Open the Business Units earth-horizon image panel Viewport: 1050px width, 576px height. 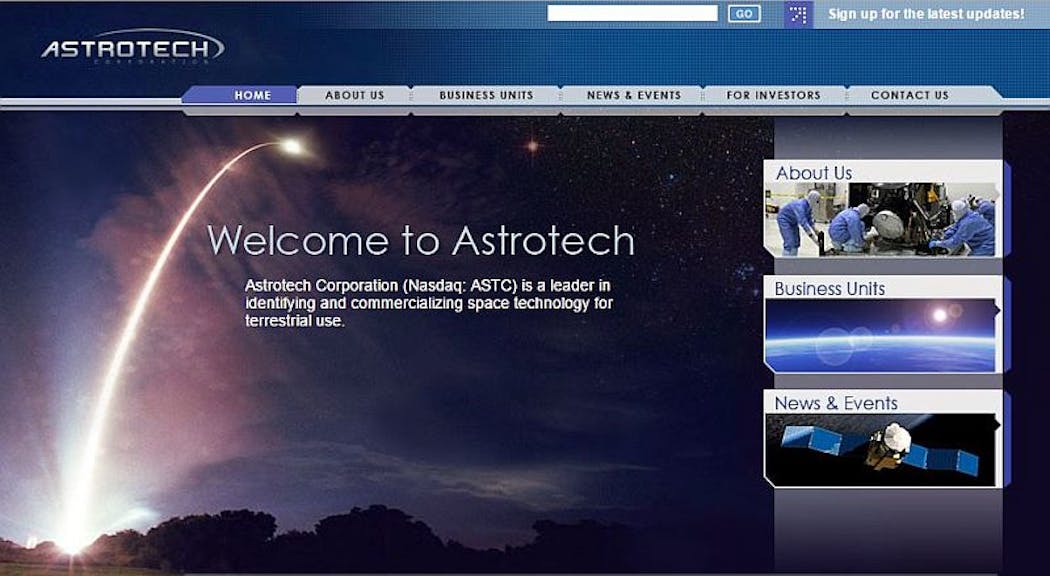tap(880, 335)
